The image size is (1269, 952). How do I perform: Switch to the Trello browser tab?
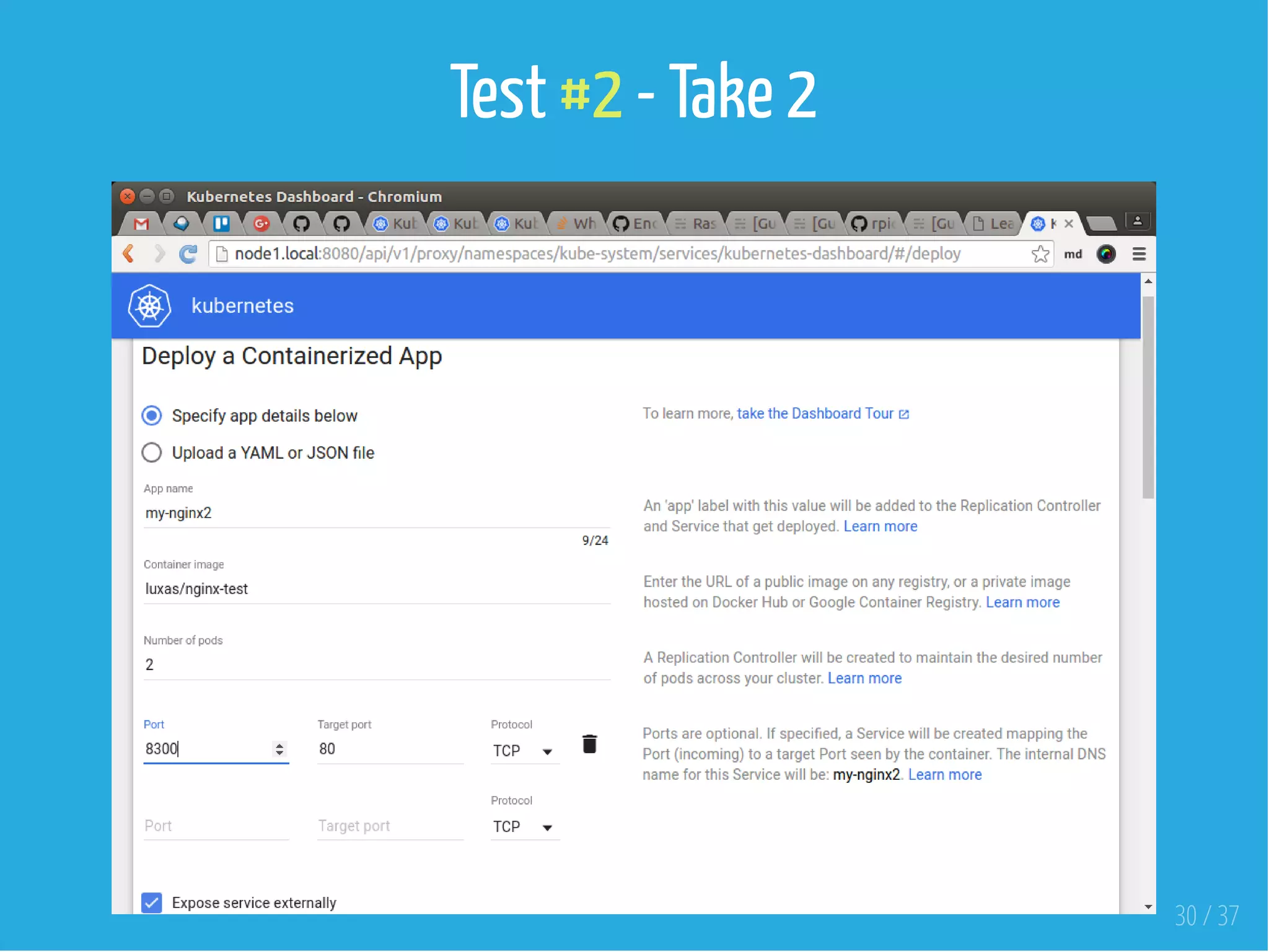221,224
